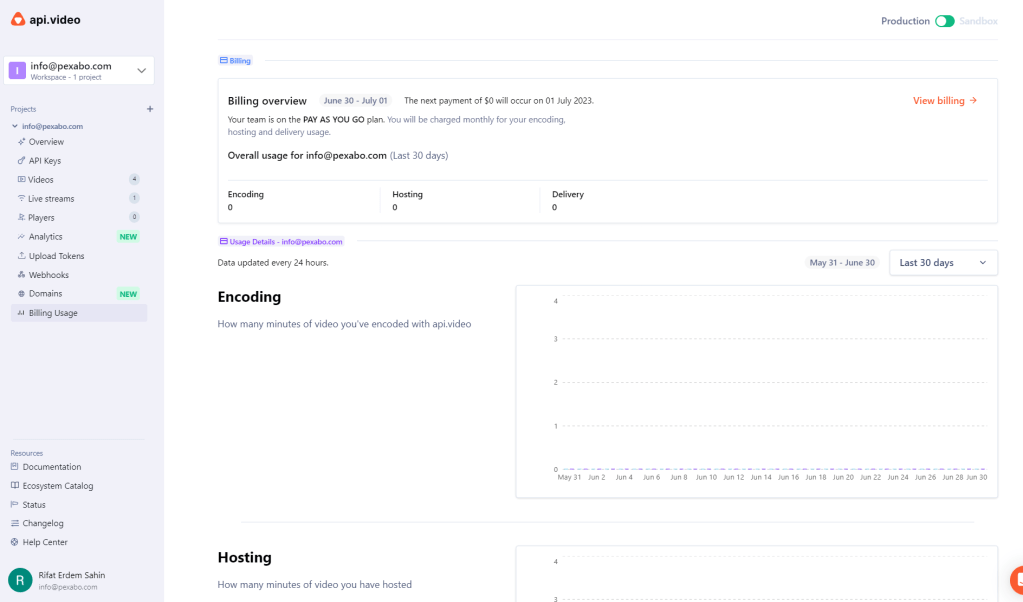Screen dimensions: 1023x602
Task: Select the Billing Usage menu item
Action: (x=79, y=313)
